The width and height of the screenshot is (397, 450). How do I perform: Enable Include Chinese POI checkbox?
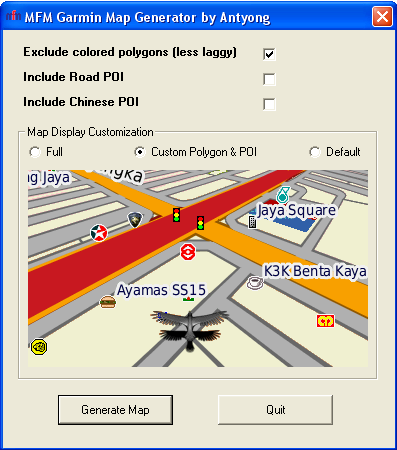click(x=269, y=104)
